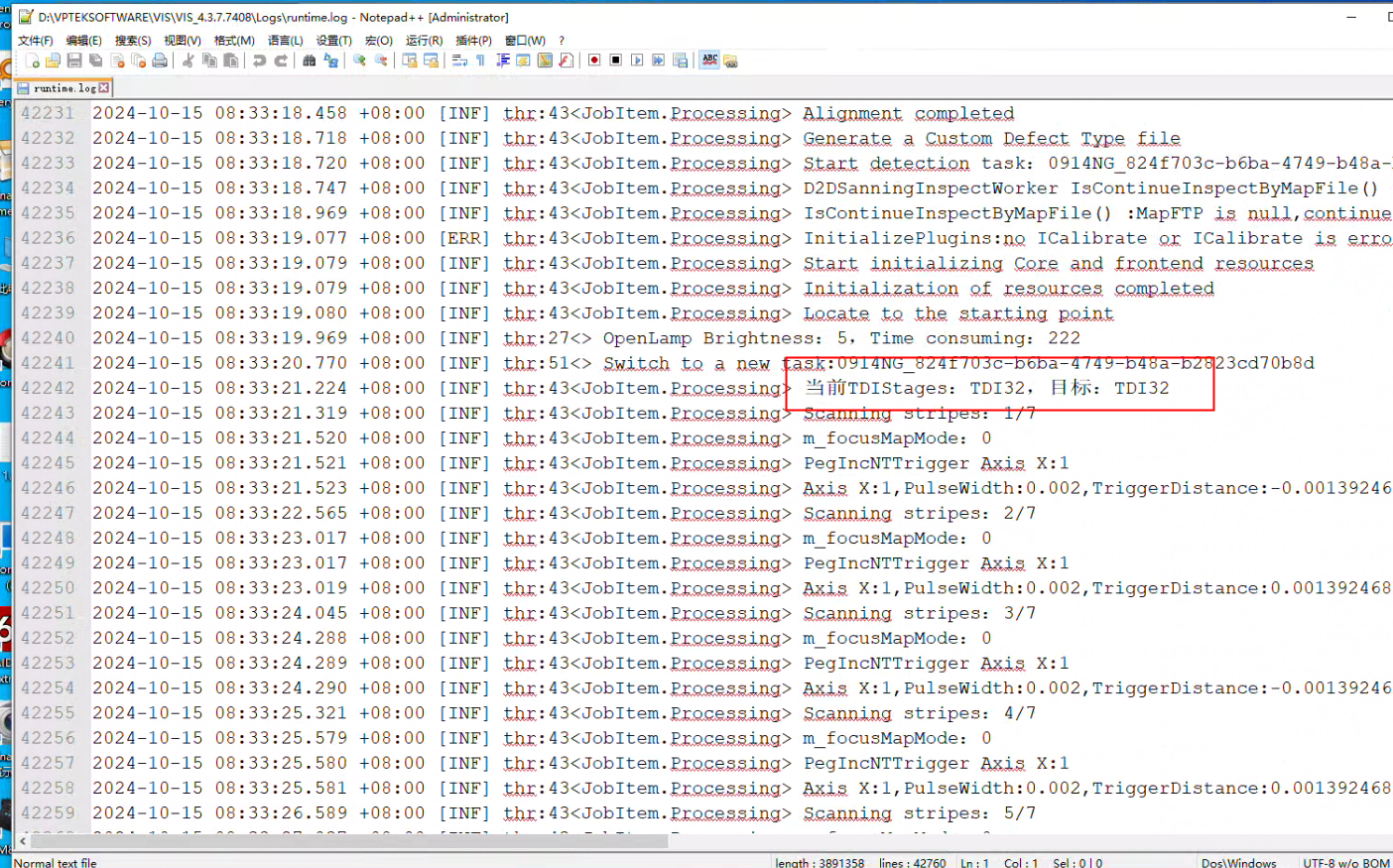Toggle word wrap in toolbar
Screen dimensions: 1393x868
click(x=459, y=61)
